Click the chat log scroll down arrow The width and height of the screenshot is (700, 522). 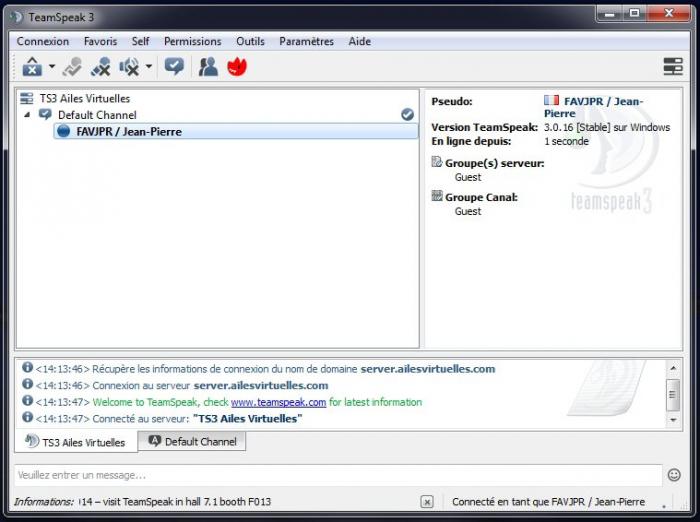click(x=673, y=420)
